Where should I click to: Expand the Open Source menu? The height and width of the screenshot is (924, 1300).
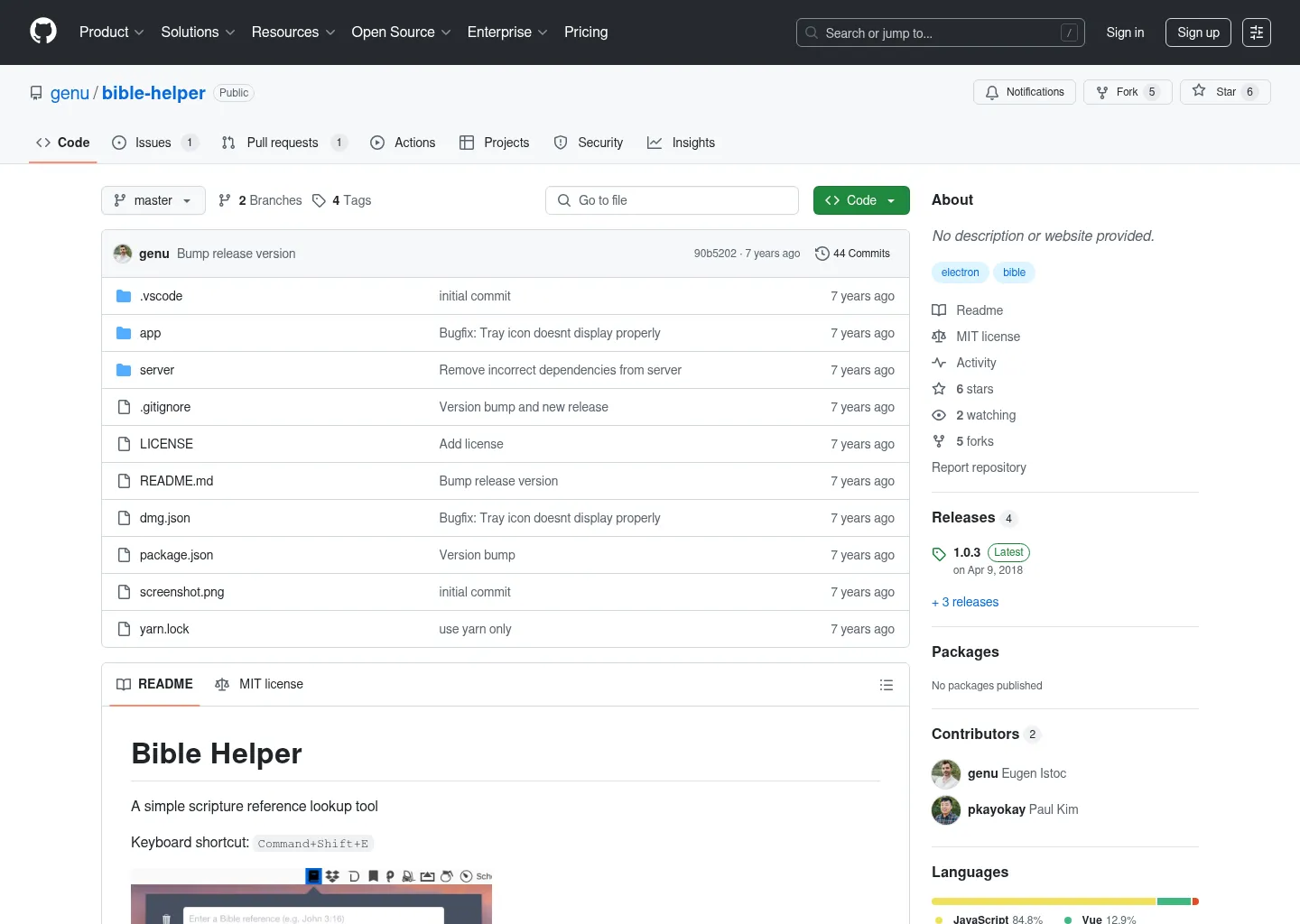coord(401,32)
